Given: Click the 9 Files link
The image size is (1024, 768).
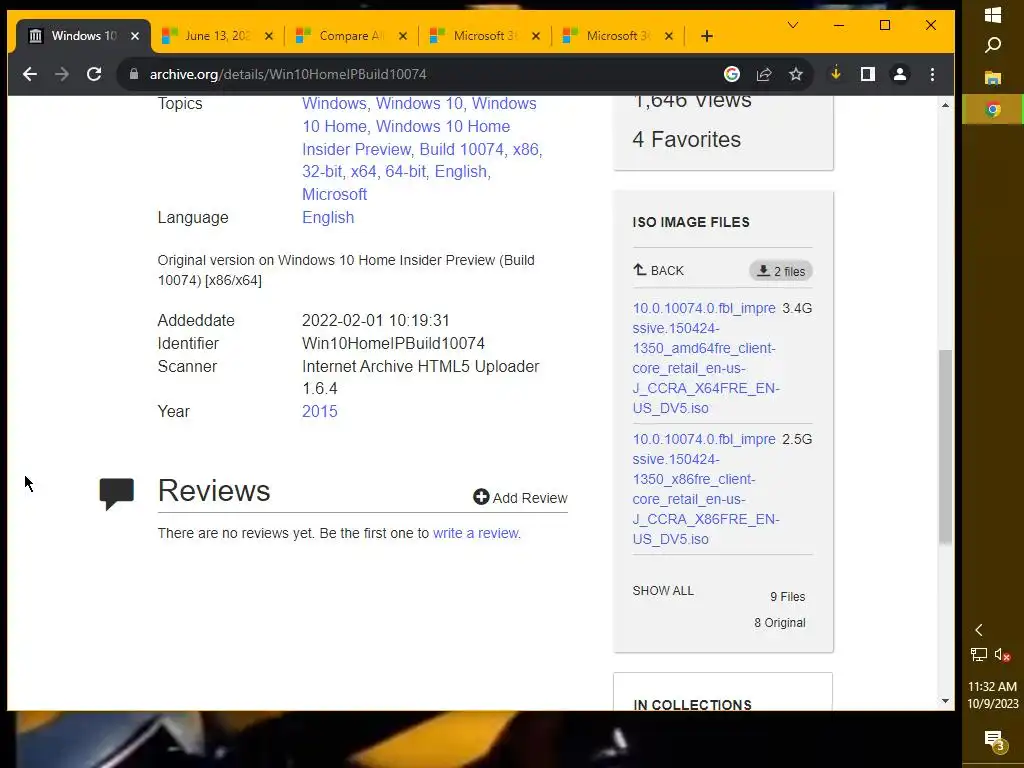Looking at the screenshot, I should tap(788, 597).
